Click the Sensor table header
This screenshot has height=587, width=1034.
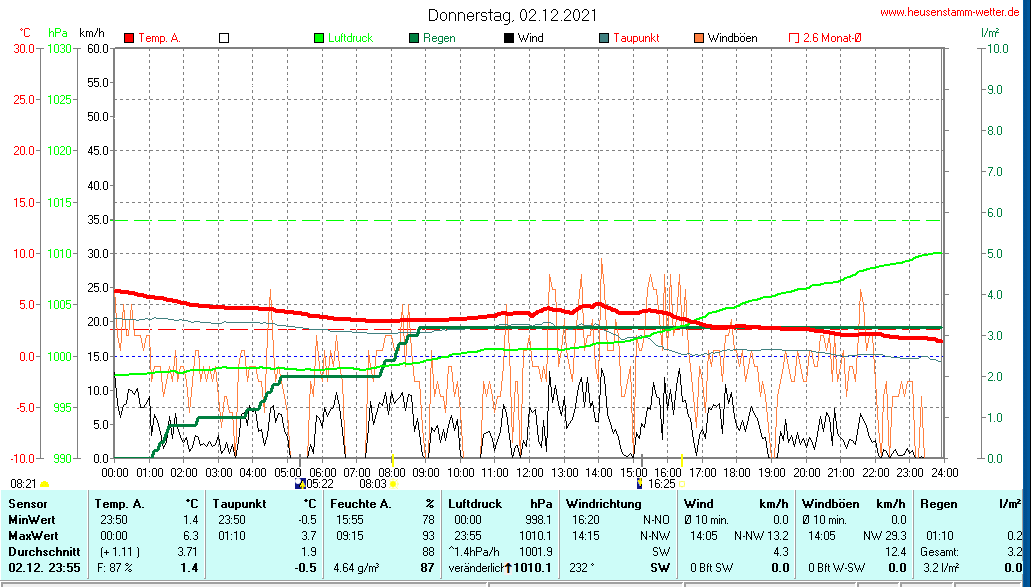[28, 504]
